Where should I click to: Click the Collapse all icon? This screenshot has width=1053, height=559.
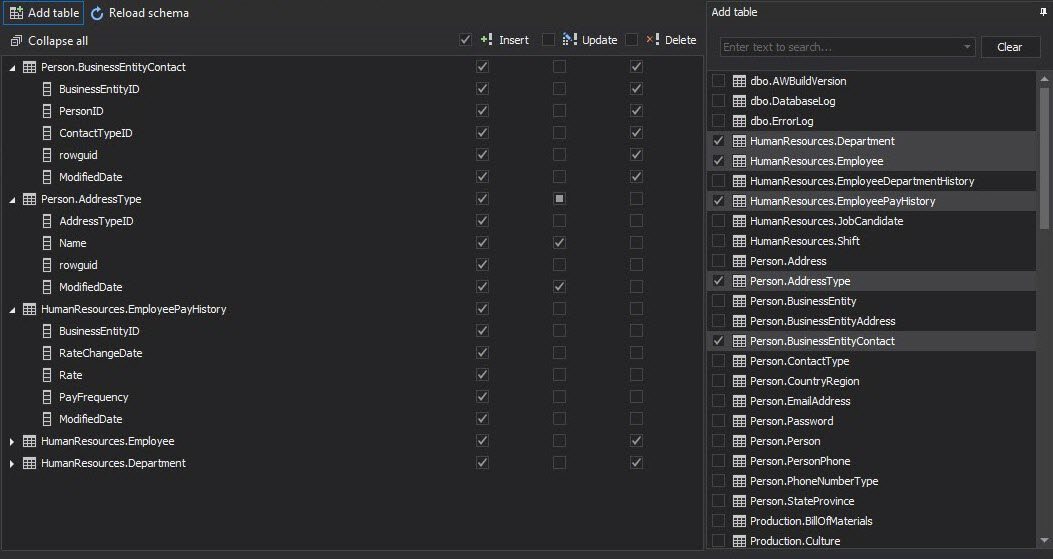coord(16,41)
